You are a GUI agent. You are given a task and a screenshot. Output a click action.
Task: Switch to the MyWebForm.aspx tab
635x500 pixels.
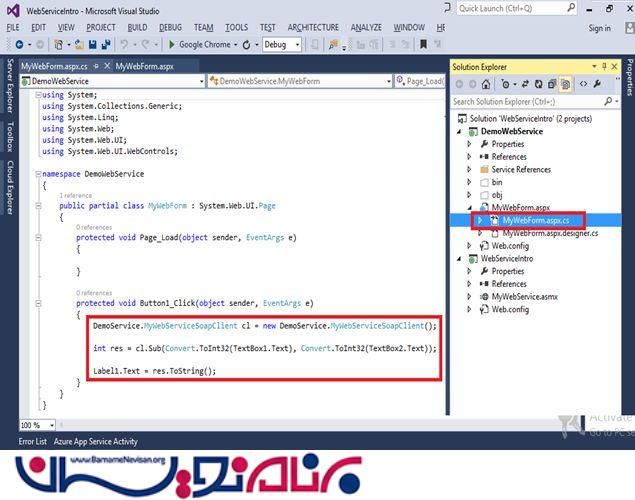144,67
